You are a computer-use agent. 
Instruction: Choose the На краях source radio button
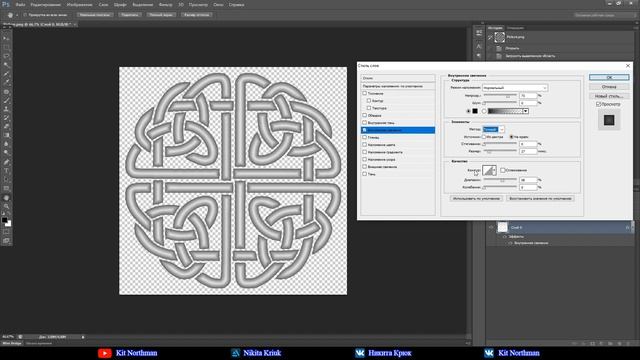511,137
